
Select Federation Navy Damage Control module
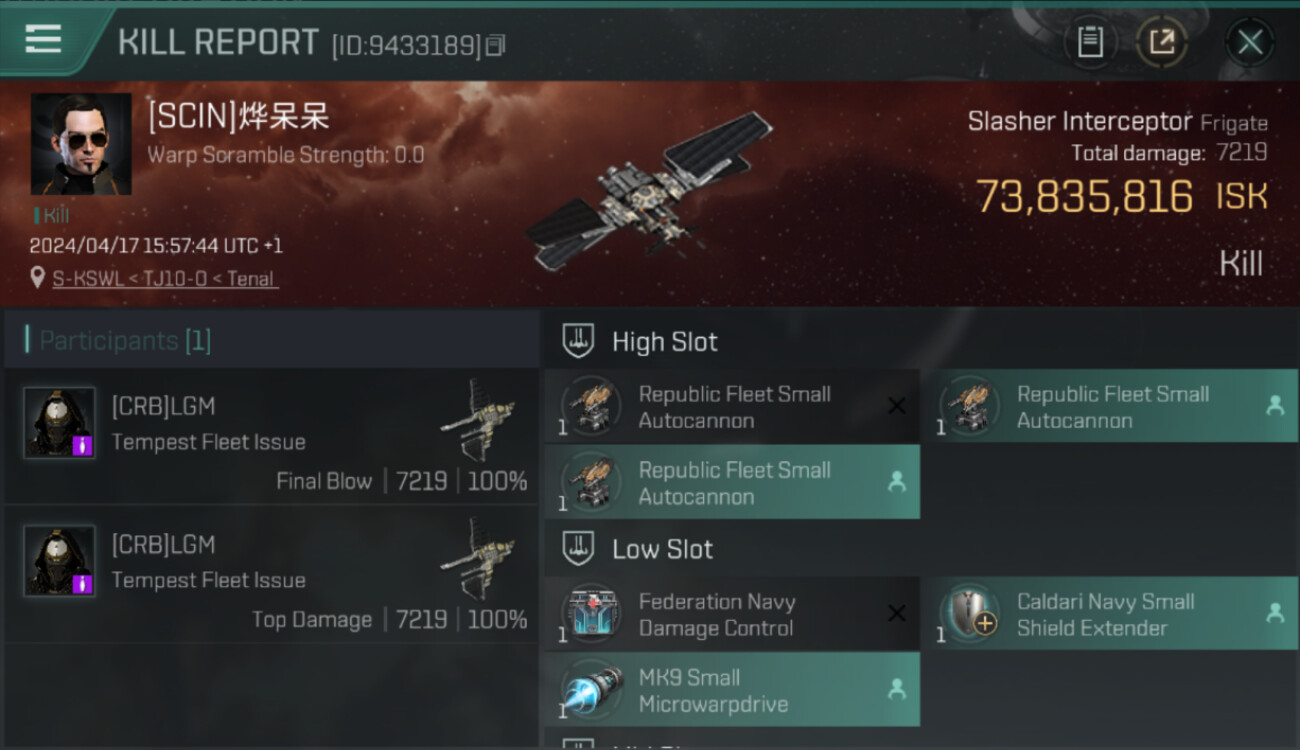click(x=732, y=614)
